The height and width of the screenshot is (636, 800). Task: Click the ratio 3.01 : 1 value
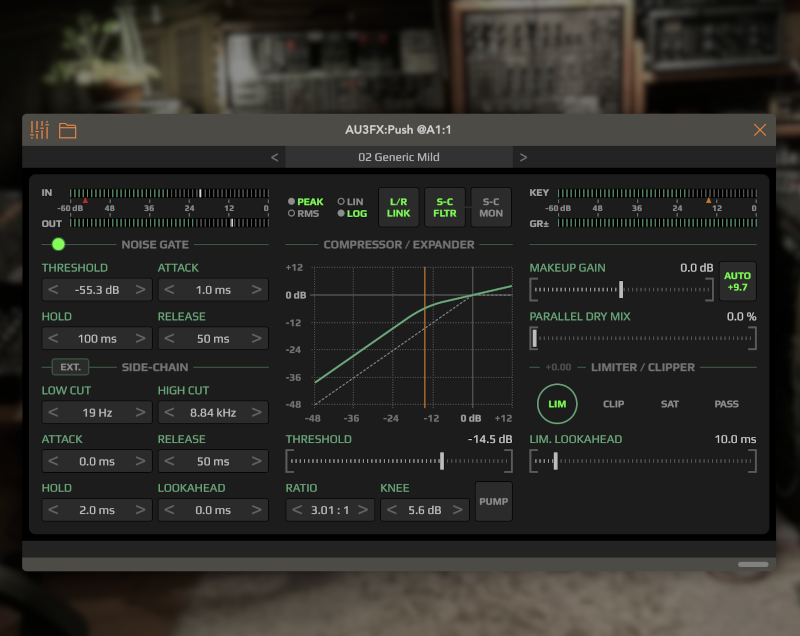click(330, 510)
